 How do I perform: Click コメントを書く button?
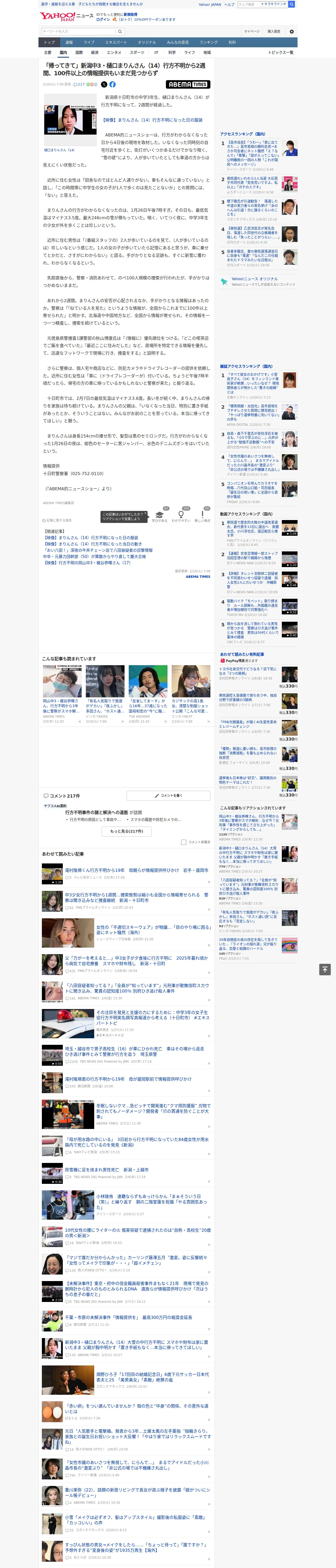pyautogui.click(x=168, y=795)
